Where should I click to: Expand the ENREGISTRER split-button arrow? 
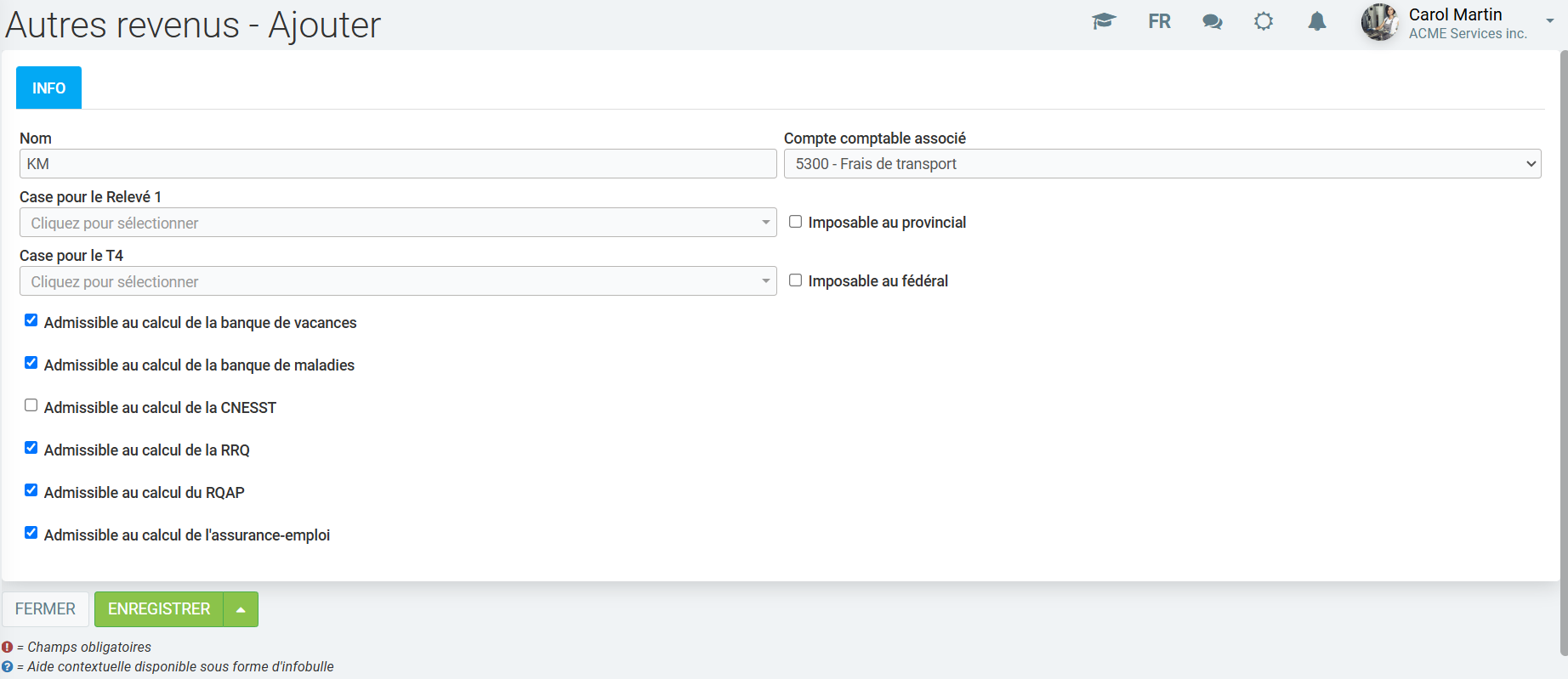[241, 609]
